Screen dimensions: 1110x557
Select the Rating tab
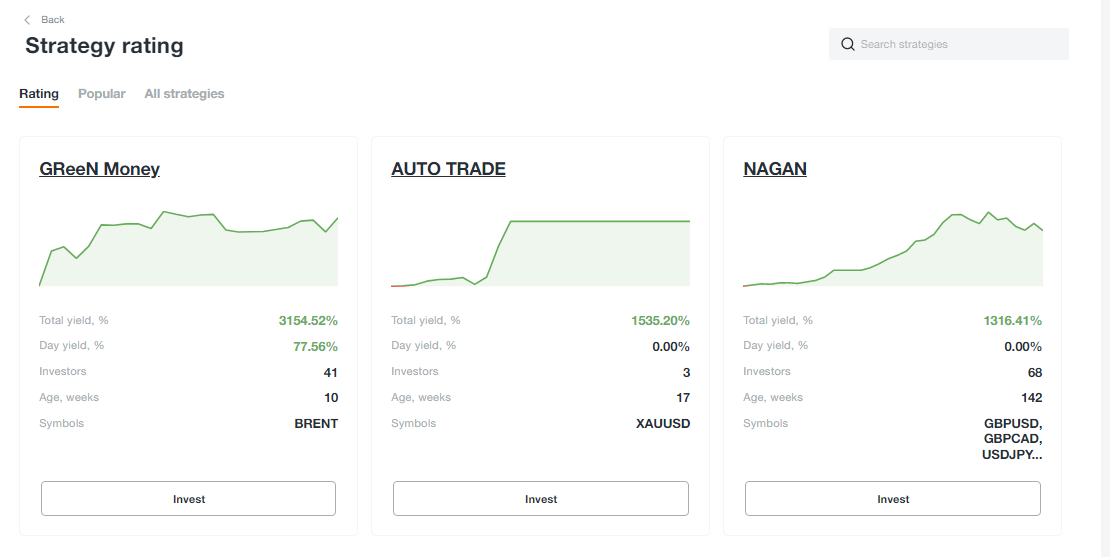click(x=39, y=93)
